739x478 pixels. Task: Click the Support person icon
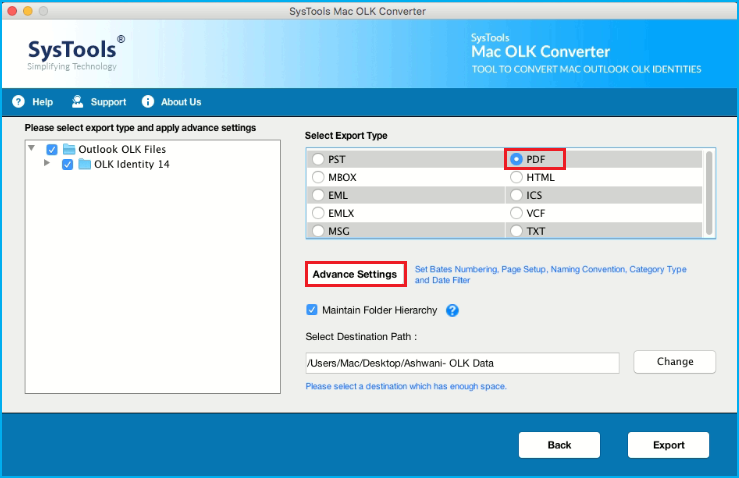click(77, 101)
